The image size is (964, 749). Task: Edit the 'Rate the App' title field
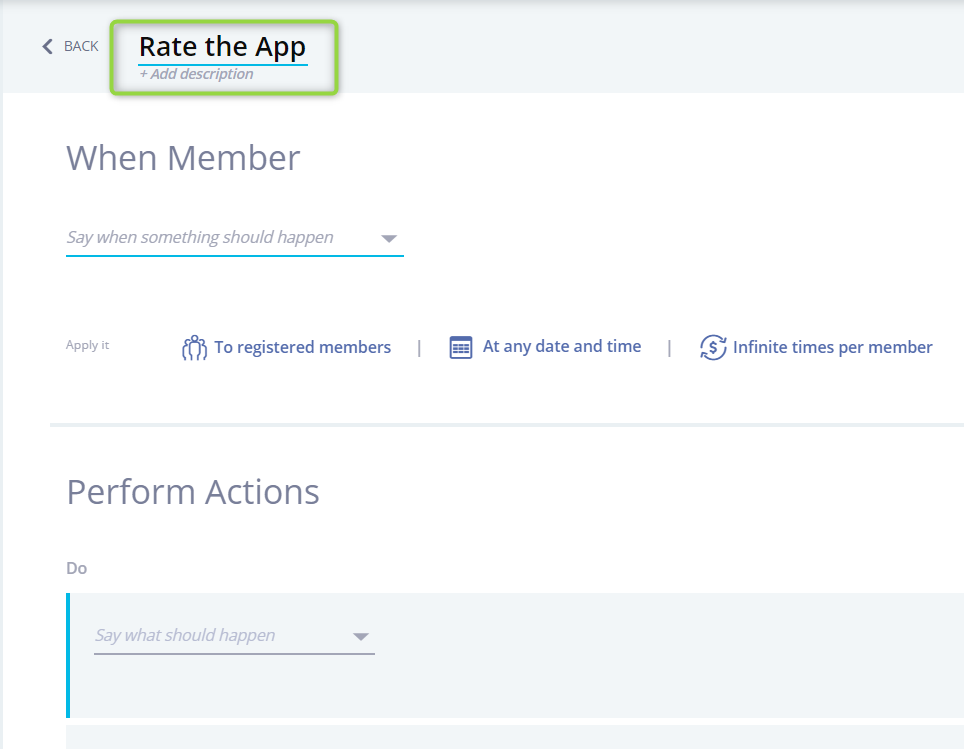tap(223, 48)
